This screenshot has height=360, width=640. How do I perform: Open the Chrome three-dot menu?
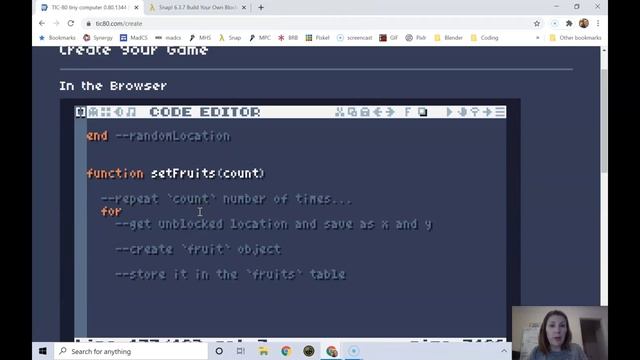point(598,24)
